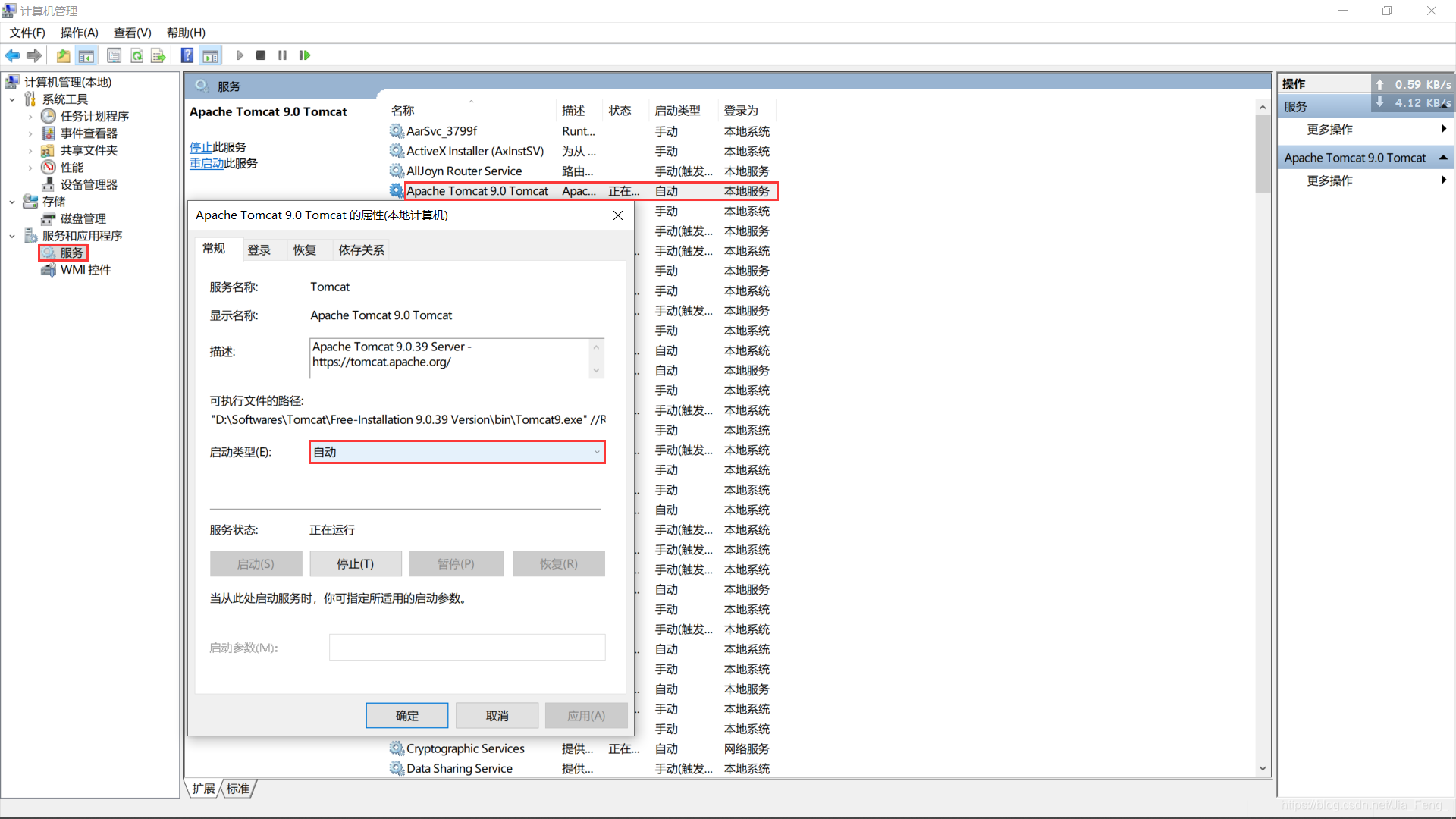Click the 重启动 service link
Viewport: 1456px width, 819px height.
click(206, 164)
